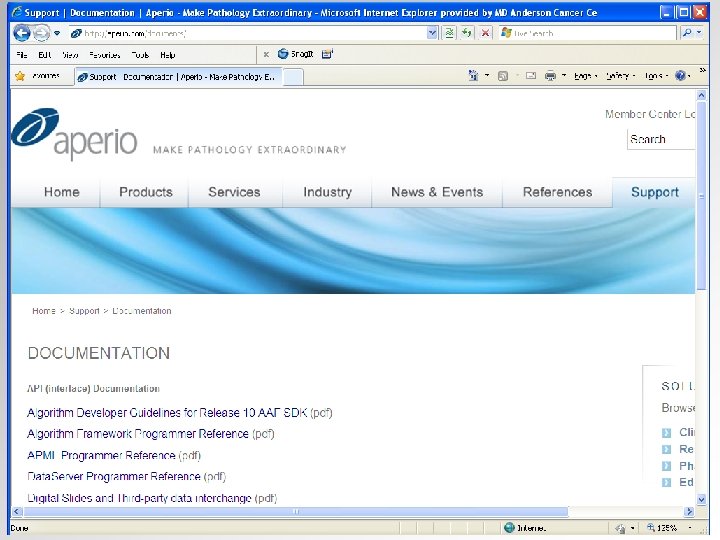Click inside the Live Search box
The width and height of the screenshot is (720, 540).
588,33
